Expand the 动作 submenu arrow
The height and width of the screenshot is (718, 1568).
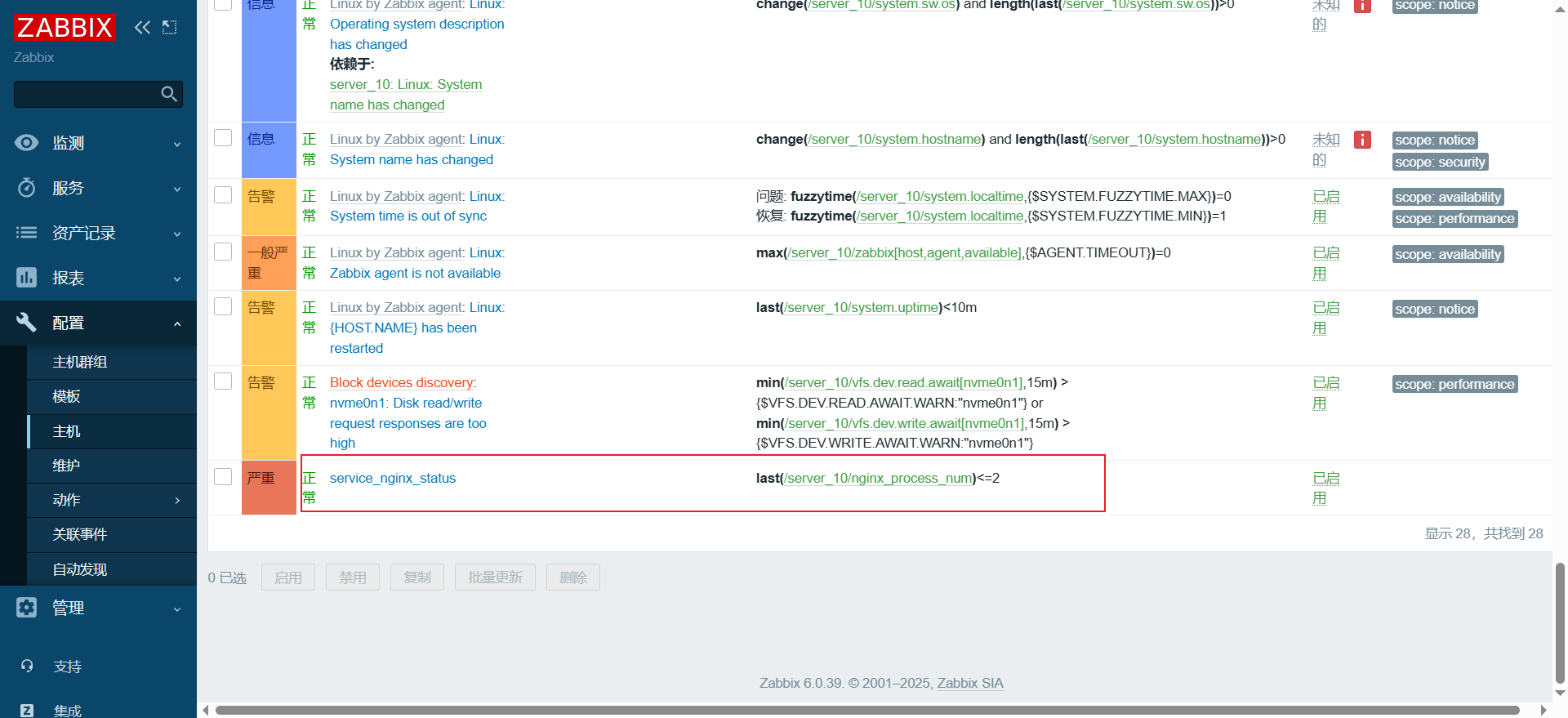177,501
